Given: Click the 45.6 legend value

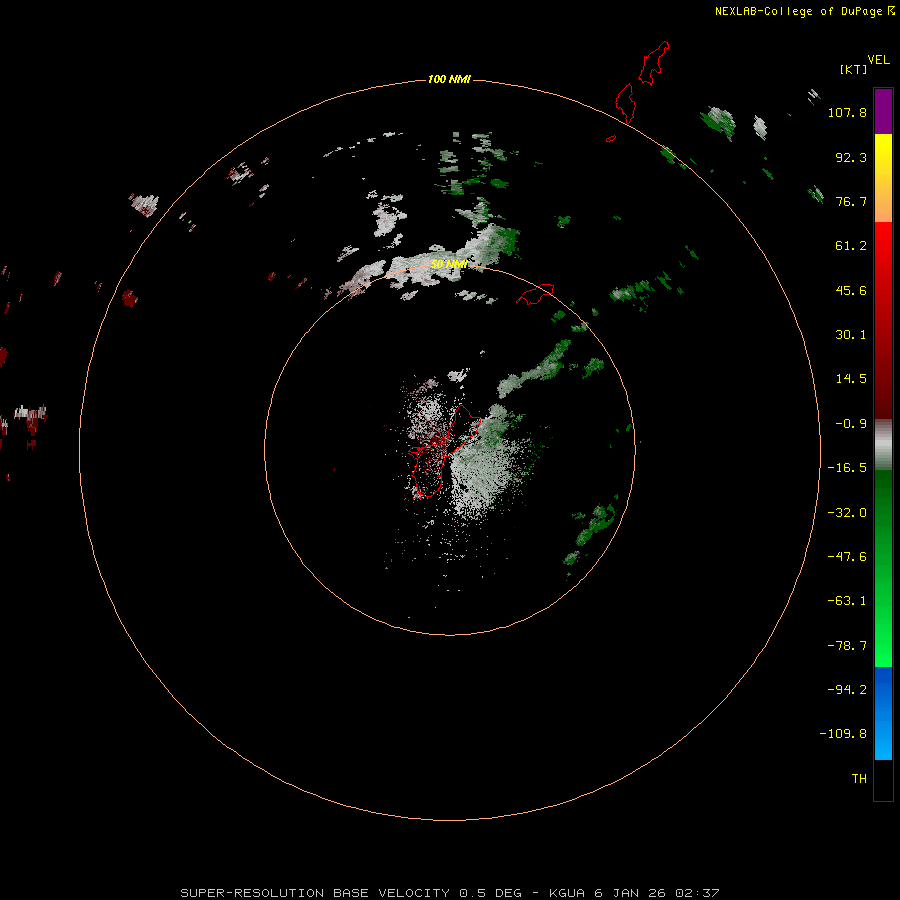Looking at the screenshot, I should [x=851, y=290].
